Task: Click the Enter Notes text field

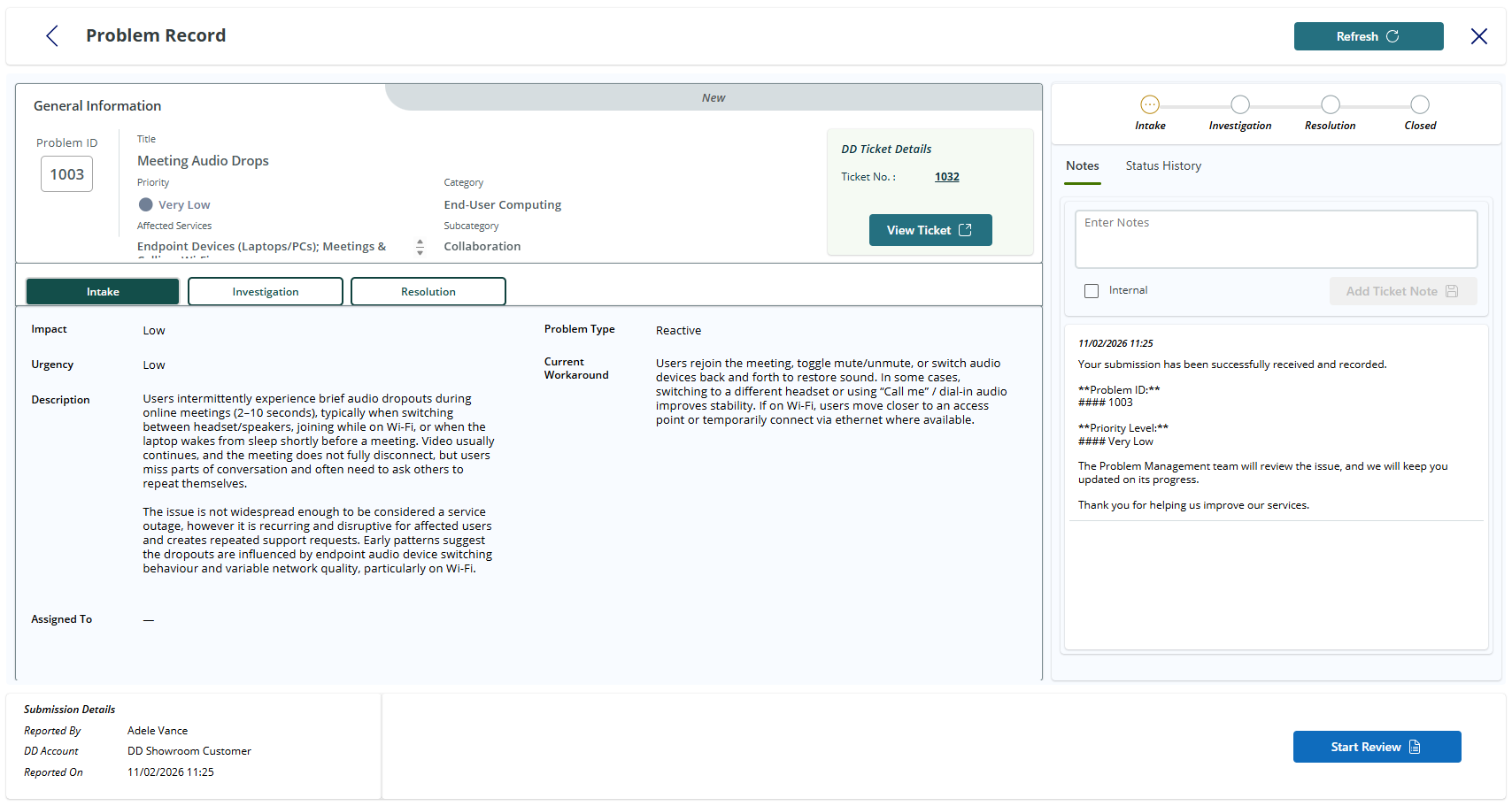Action: [x=1276, y=239]
